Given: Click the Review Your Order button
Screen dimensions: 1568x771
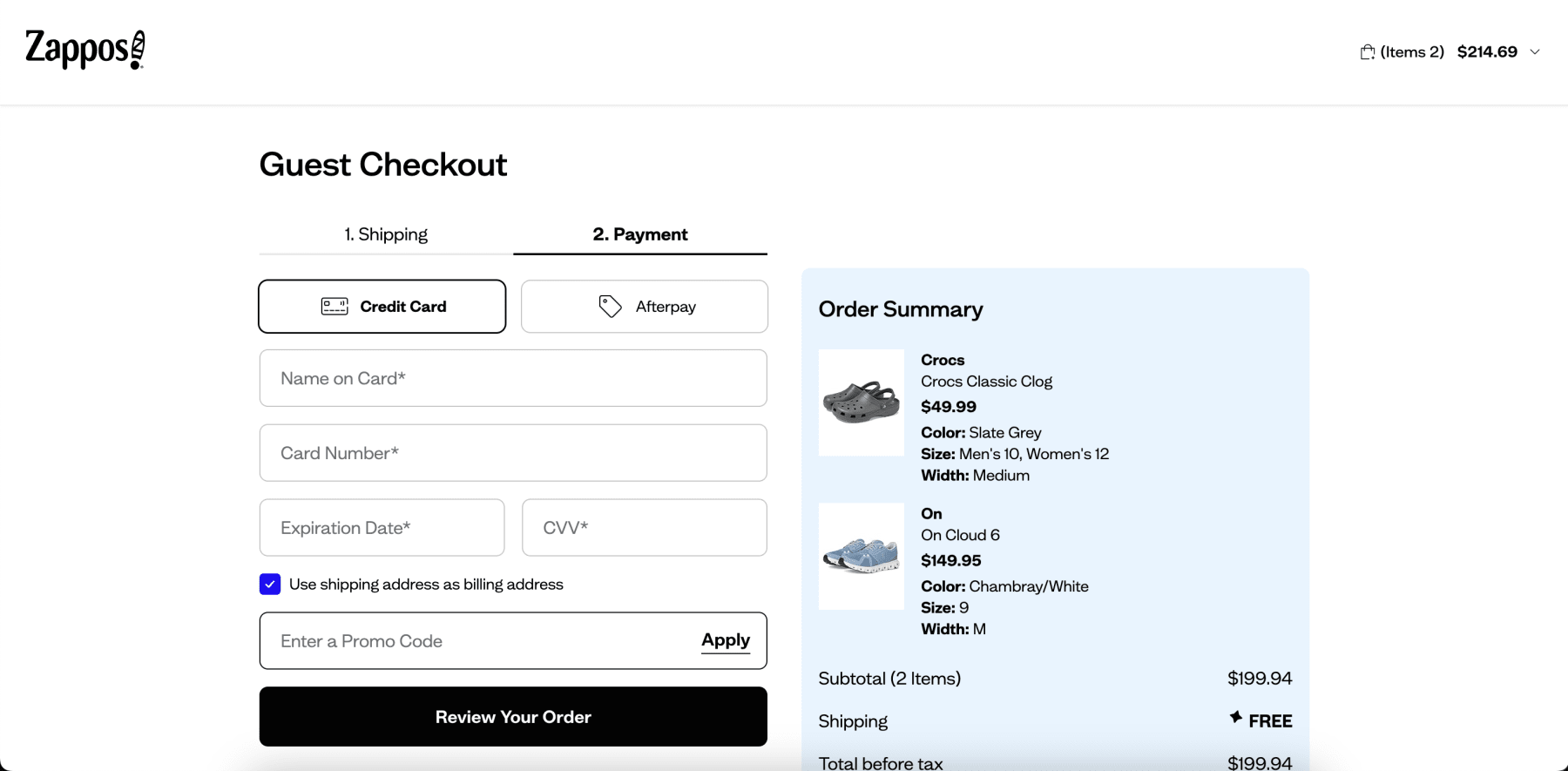Looking at the screenshot, I should tap(513, 717).
